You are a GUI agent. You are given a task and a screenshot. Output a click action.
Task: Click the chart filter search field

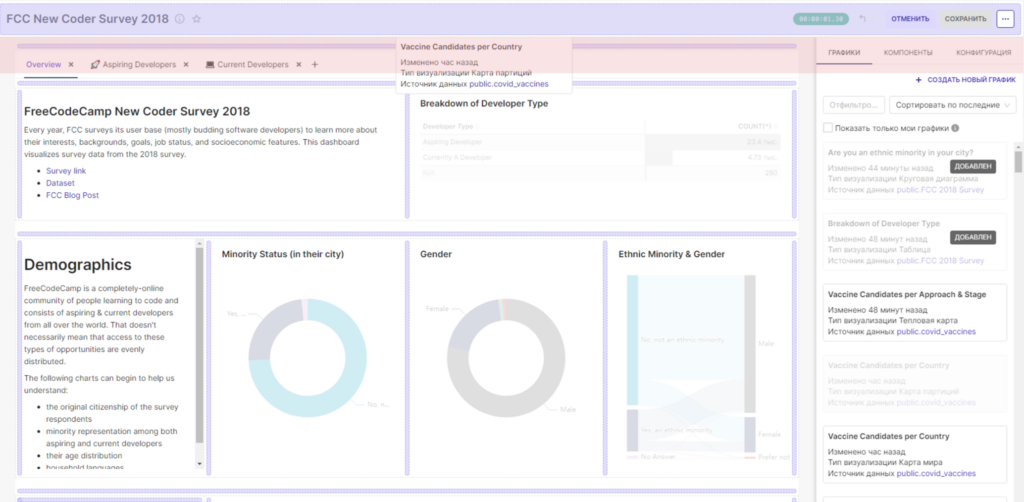pyautogui.click(x=854, y=104)
